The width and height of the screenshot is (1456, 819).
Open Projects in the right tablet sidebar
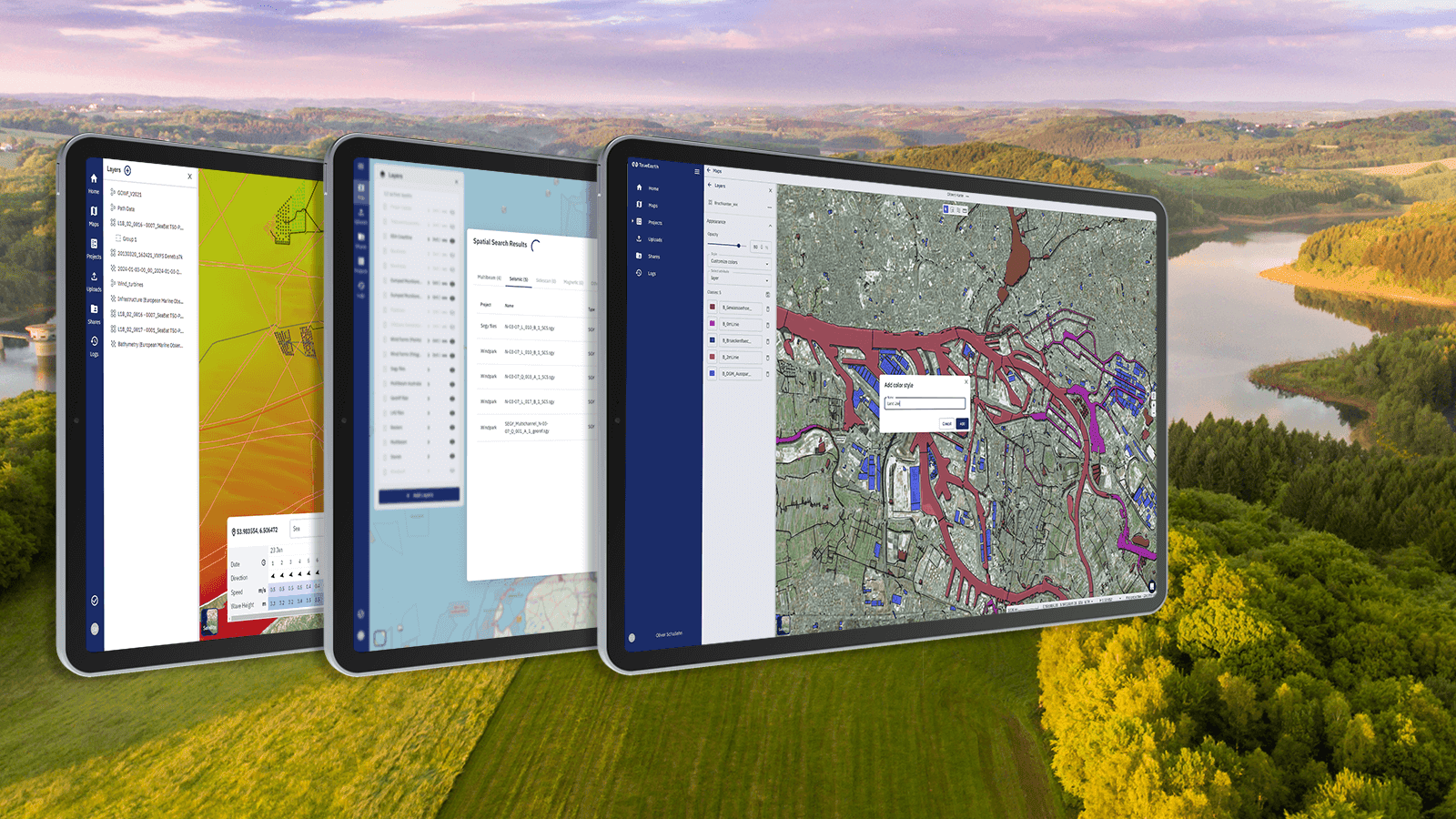649,222
